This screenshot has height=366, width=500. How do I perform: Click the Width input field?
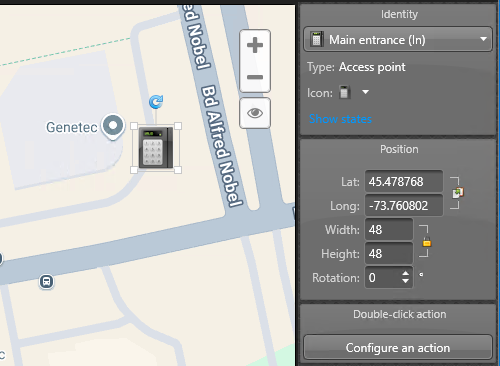[x=389, y=230]
